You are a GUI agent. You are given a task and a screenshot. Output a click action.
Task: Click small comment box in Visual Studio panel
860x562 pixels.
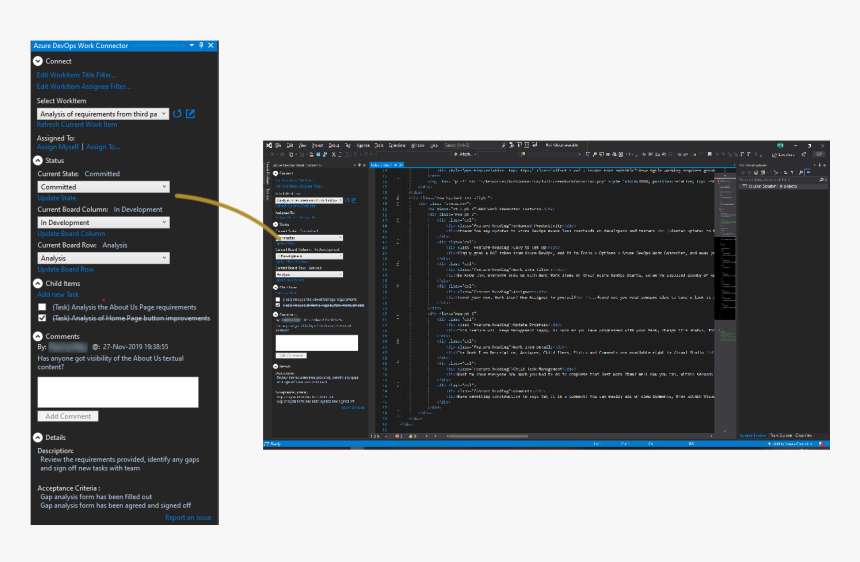[316, 343]
